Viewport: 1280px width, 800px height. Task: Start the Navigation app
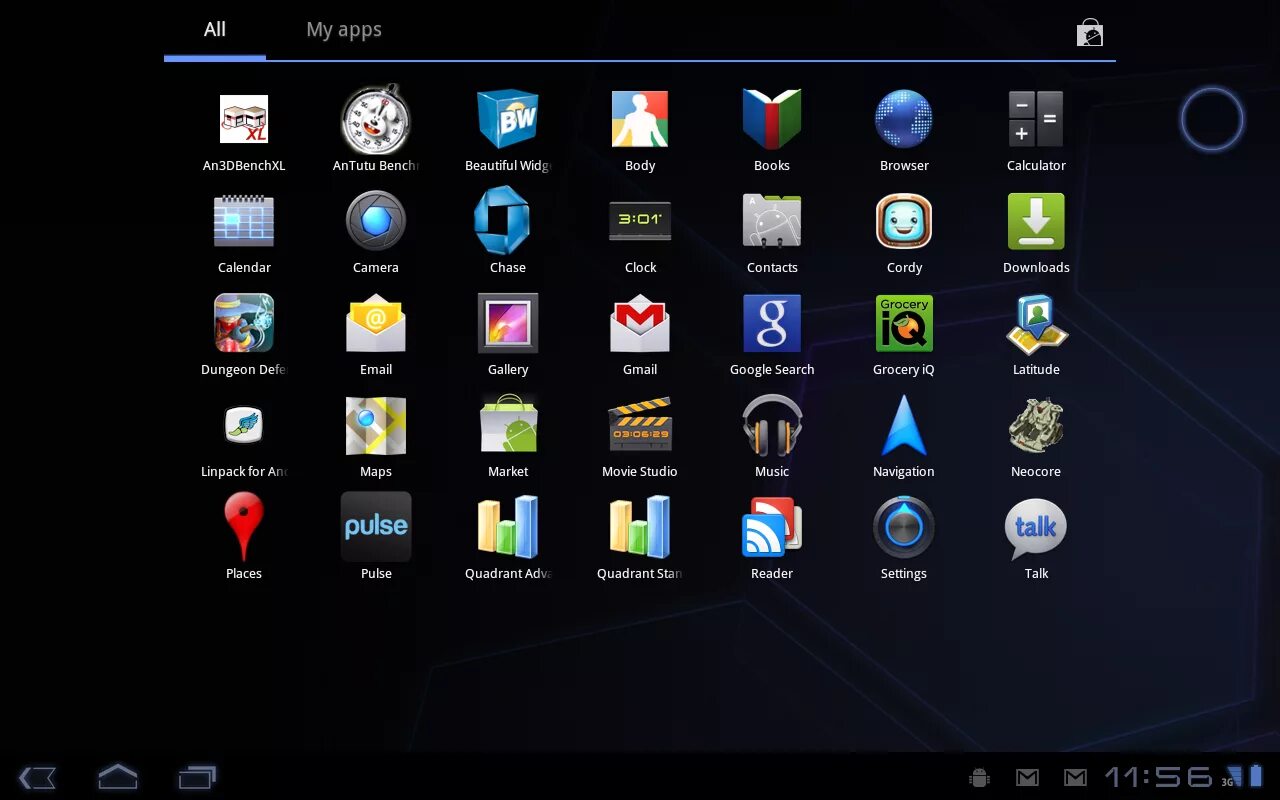[904, 426]
